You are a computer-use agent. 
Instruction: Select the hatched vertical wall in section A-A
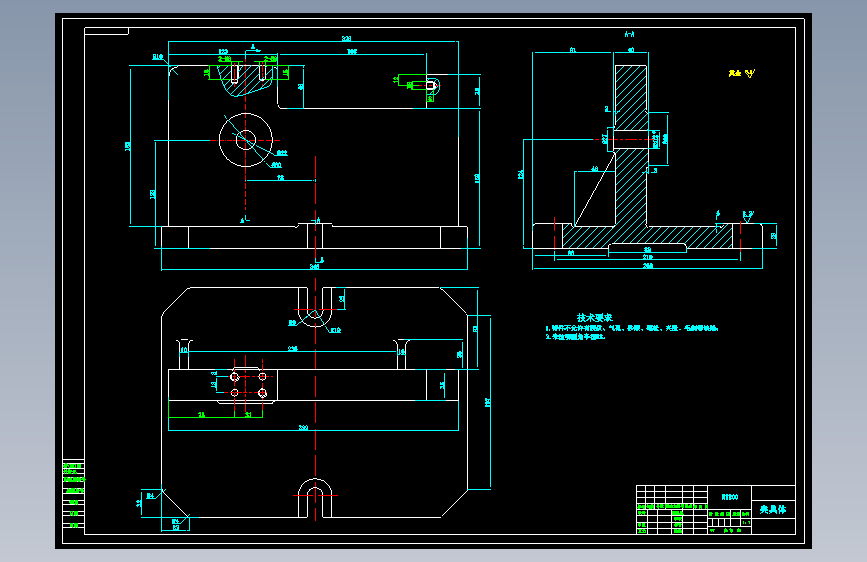[x=631, y=145]
